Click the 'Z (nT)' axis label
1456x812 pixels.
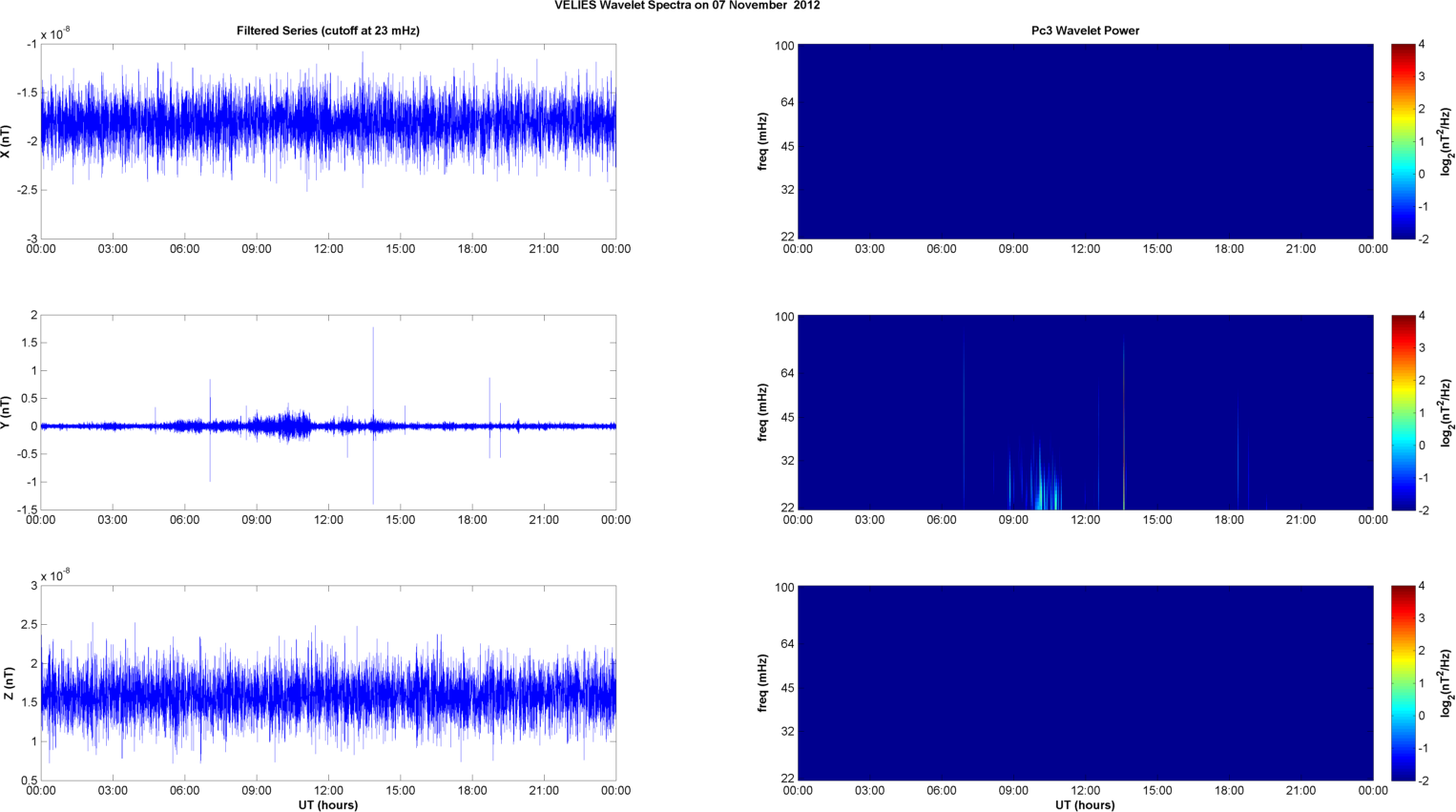[9, 683]
